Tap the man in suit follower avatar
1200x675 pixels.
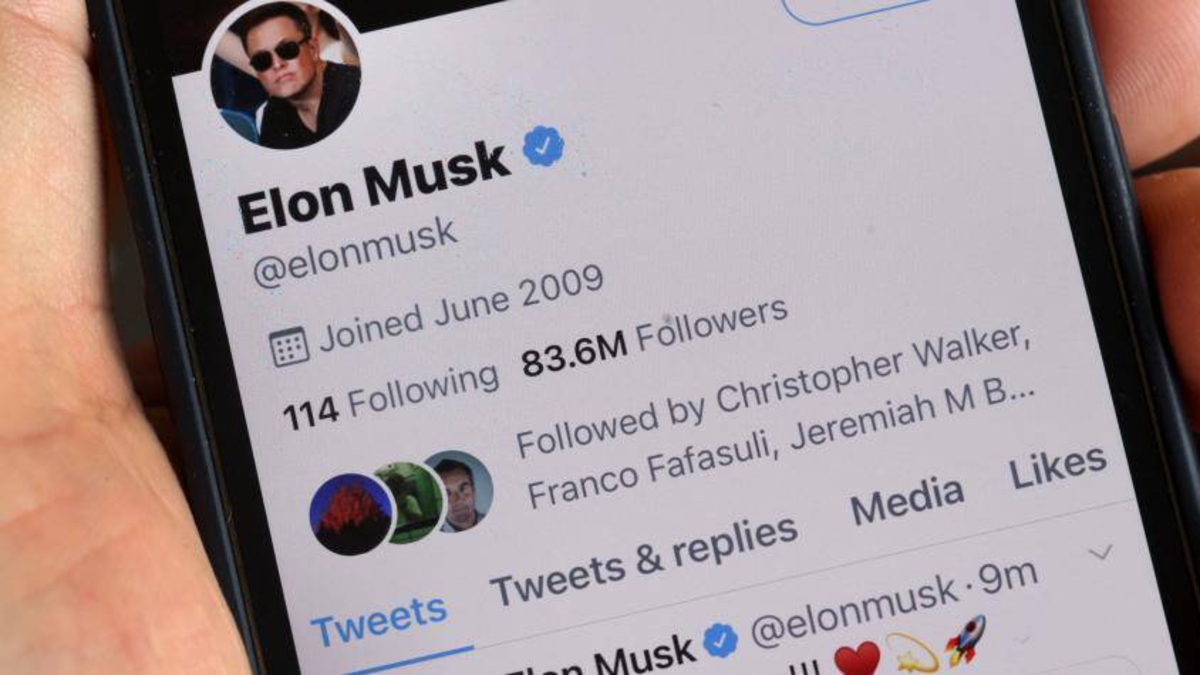click(x=461, y=489)
